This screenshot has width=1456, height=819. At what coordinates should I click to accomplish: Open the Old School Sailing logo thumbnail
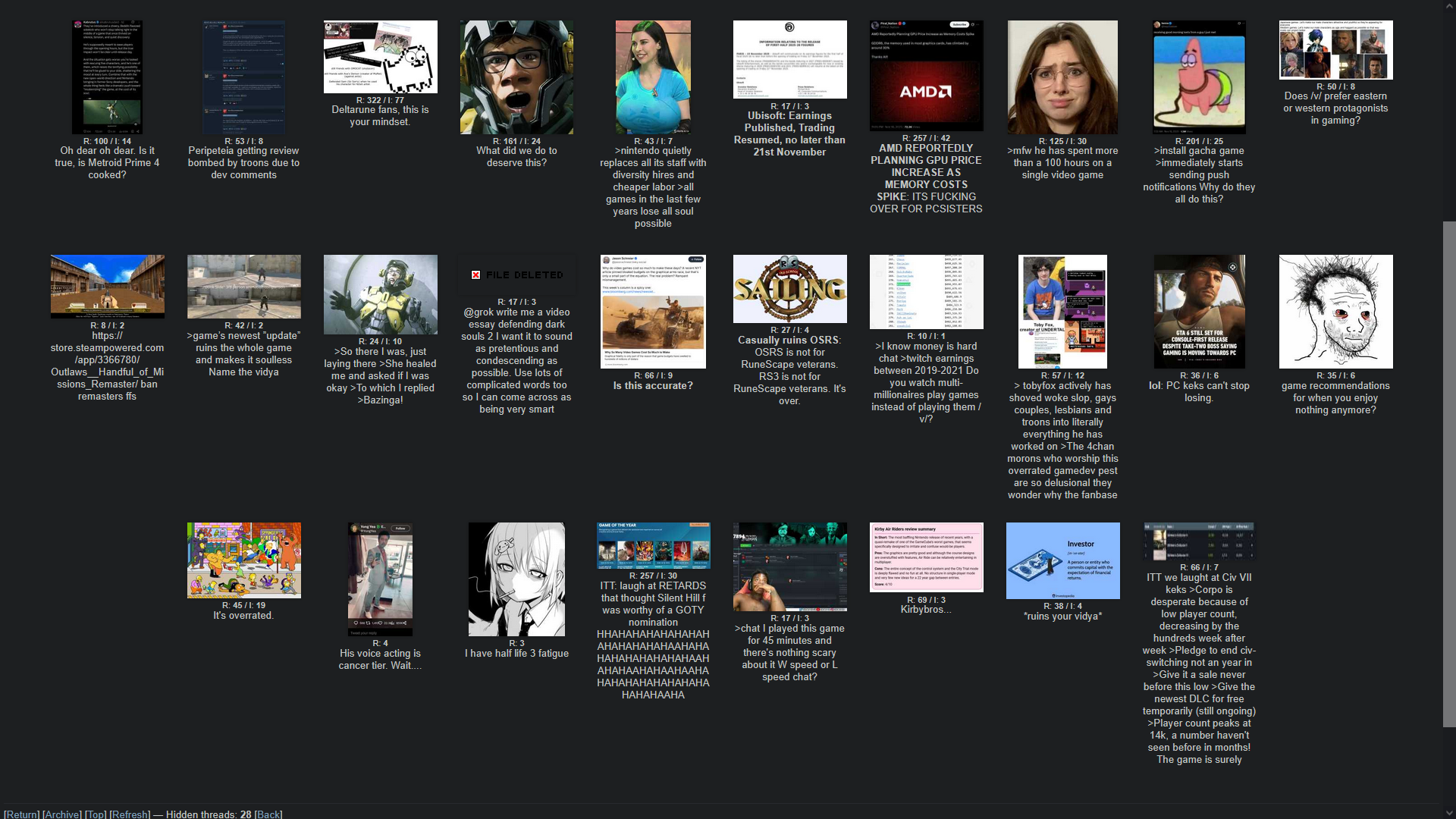pos(789,289)
